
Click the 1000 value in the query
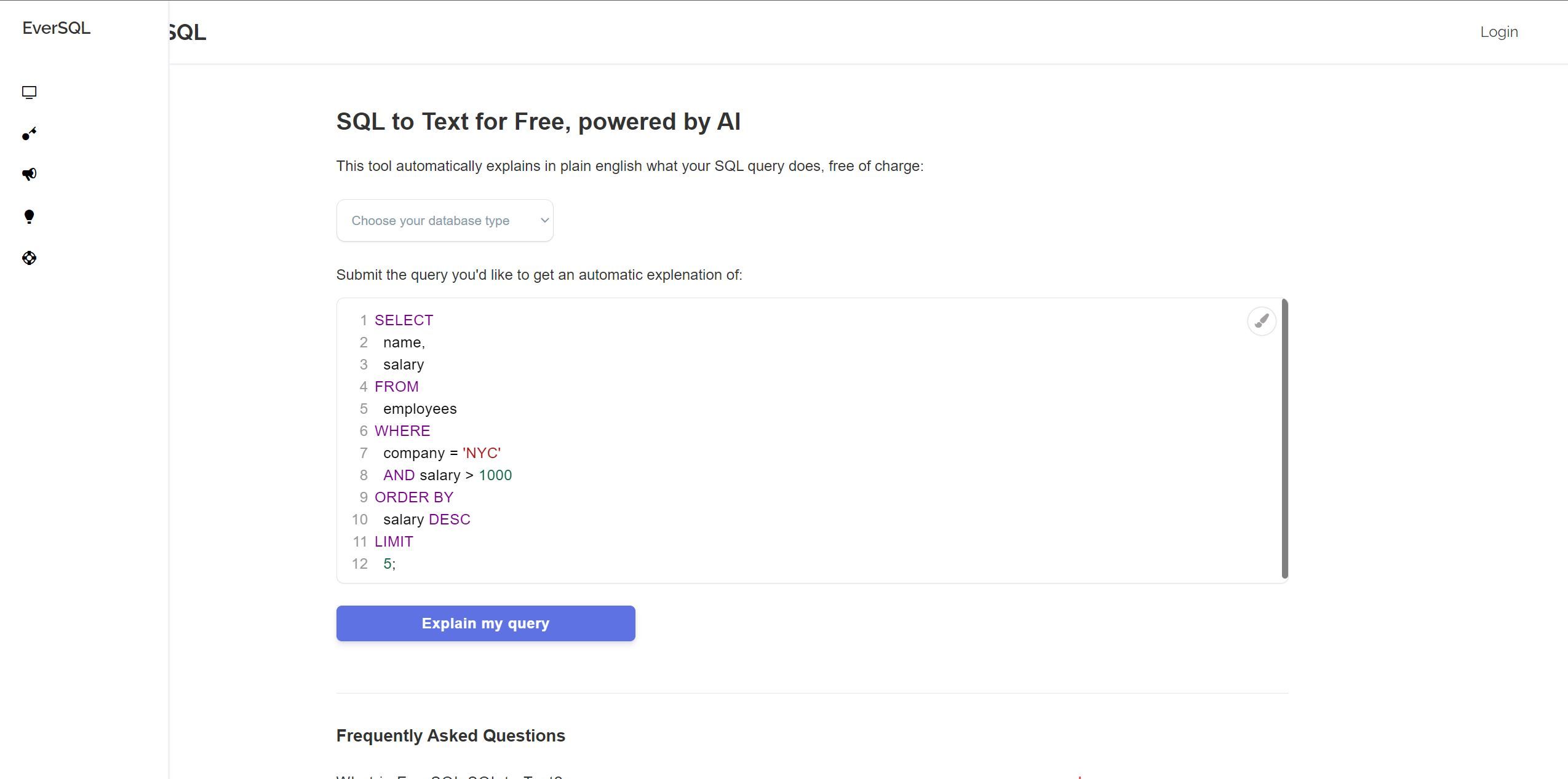coord(495,475)
